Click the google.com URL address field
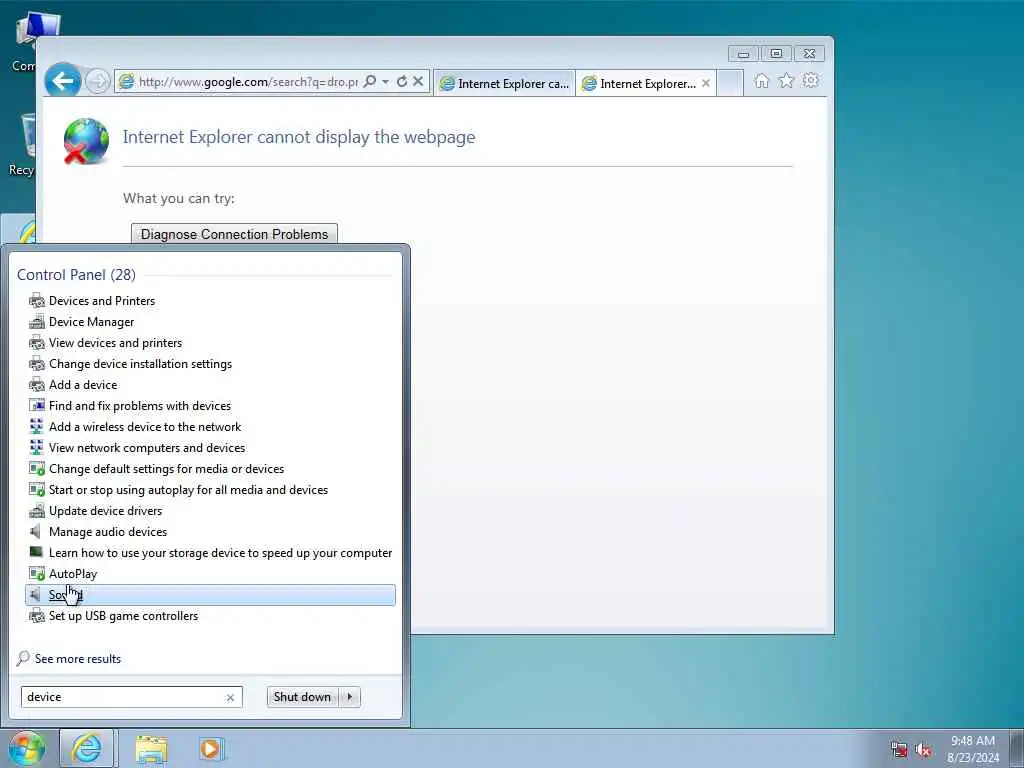The width and height of the screenshot is (1024, 768). [247, 82]
